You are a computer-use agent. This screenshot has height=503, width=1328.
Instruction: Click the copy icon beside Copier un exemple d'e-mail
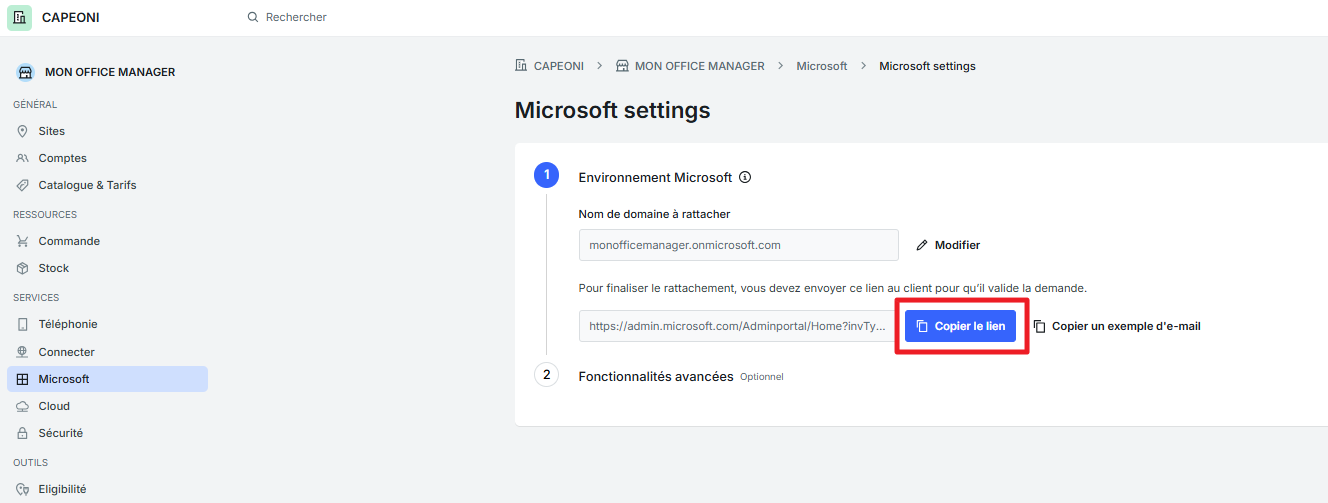(x=1039, y=326)
